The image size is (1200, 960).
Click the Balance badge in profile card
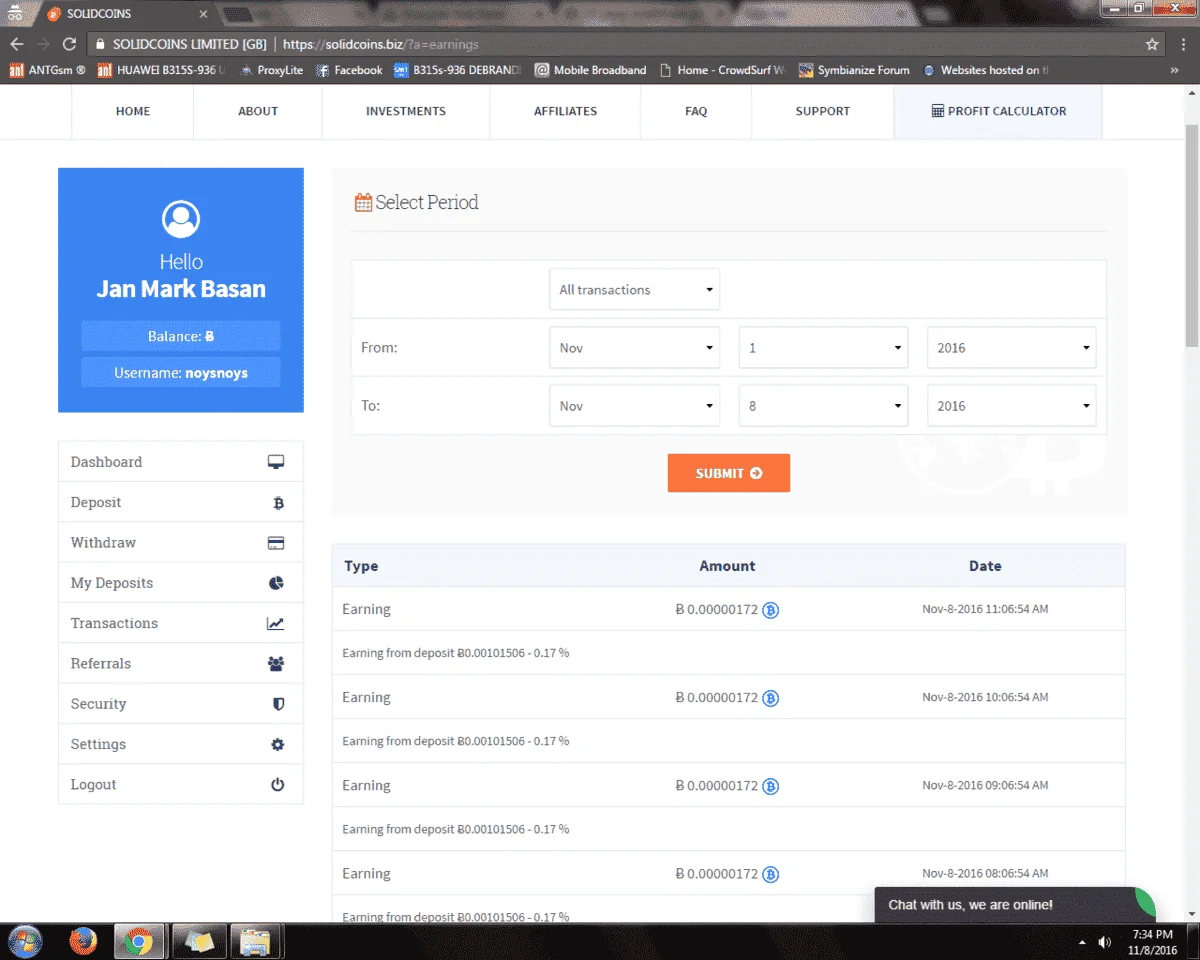coord(181,336)
